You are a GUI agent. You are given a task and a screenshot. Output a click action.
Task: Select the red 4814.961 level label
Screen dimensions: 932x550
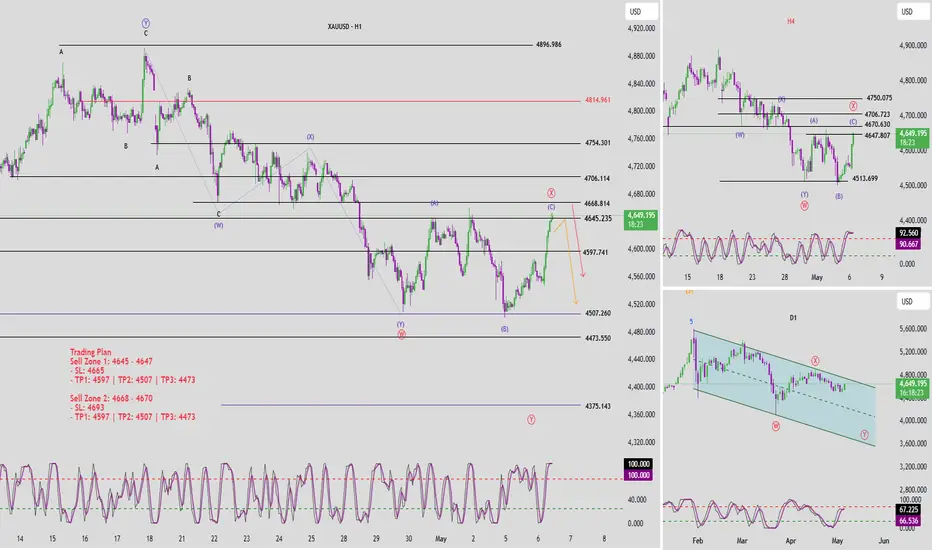click(597, 100)
